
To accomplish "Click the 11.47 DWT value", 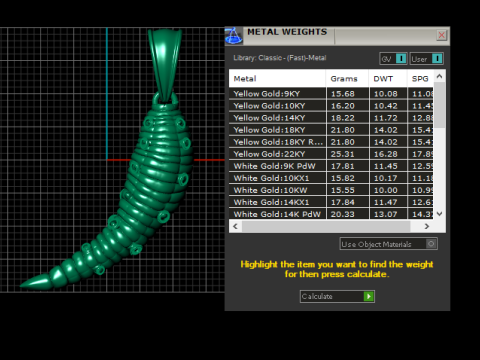I will (x=386, y=202).
